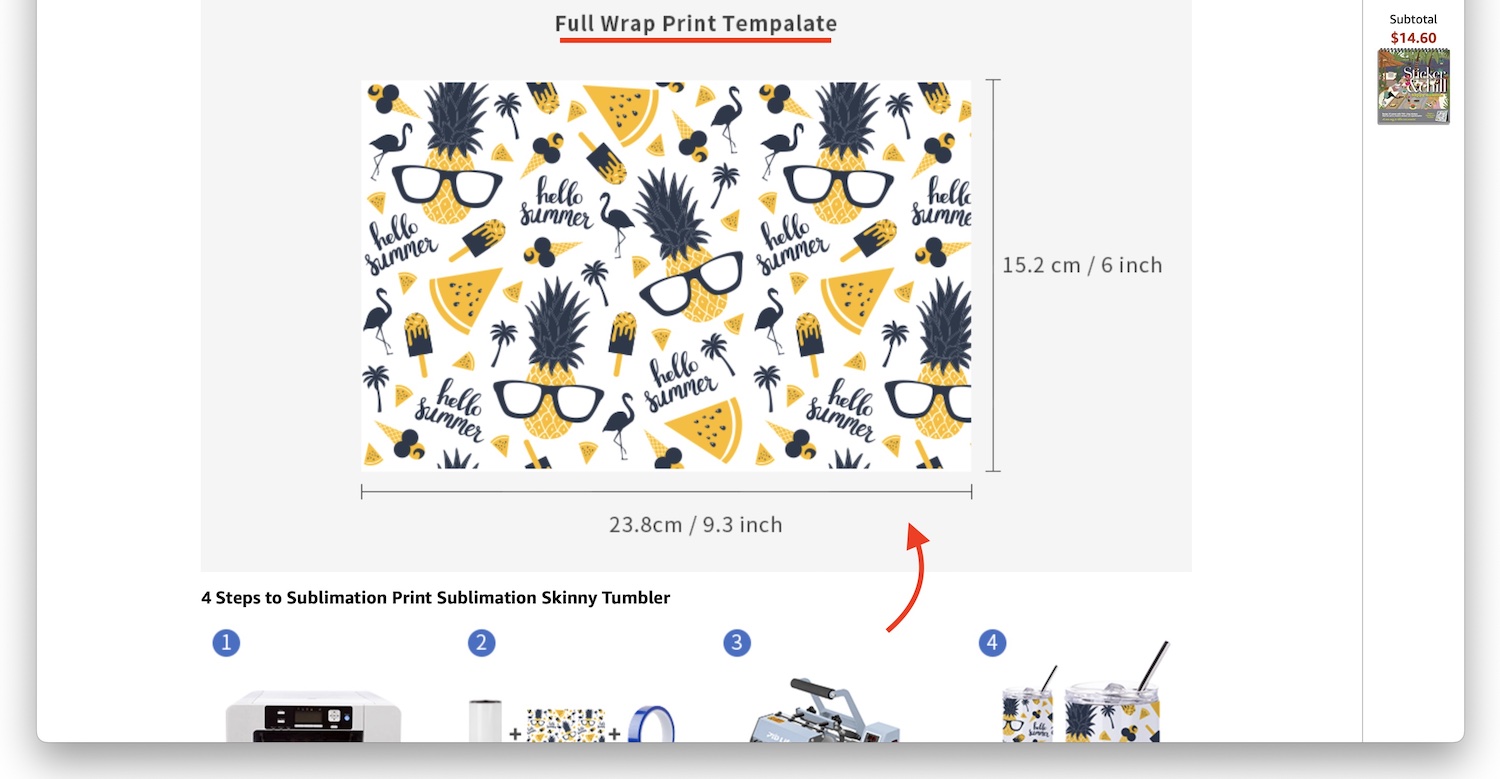Image resolution: width=1500 pixels, height=779 pixels.
Task: Click the small printed wrap sheet in step 2
Action: [566, 726]
